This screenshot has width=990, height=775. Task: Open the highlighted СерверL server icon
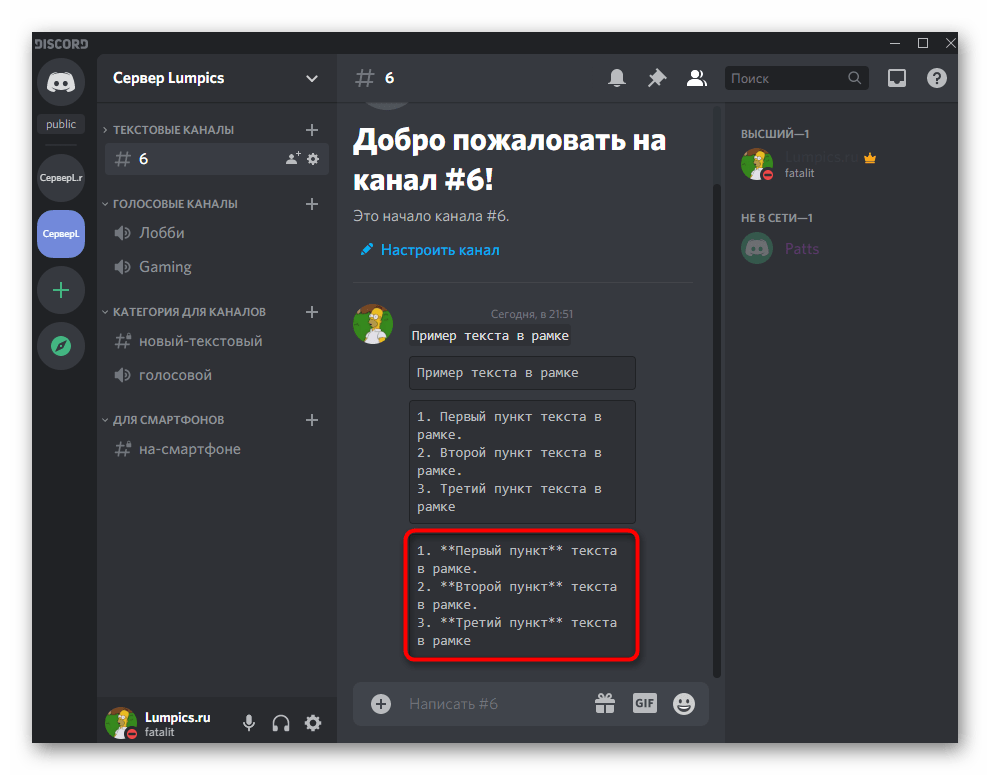click(61, 234)
